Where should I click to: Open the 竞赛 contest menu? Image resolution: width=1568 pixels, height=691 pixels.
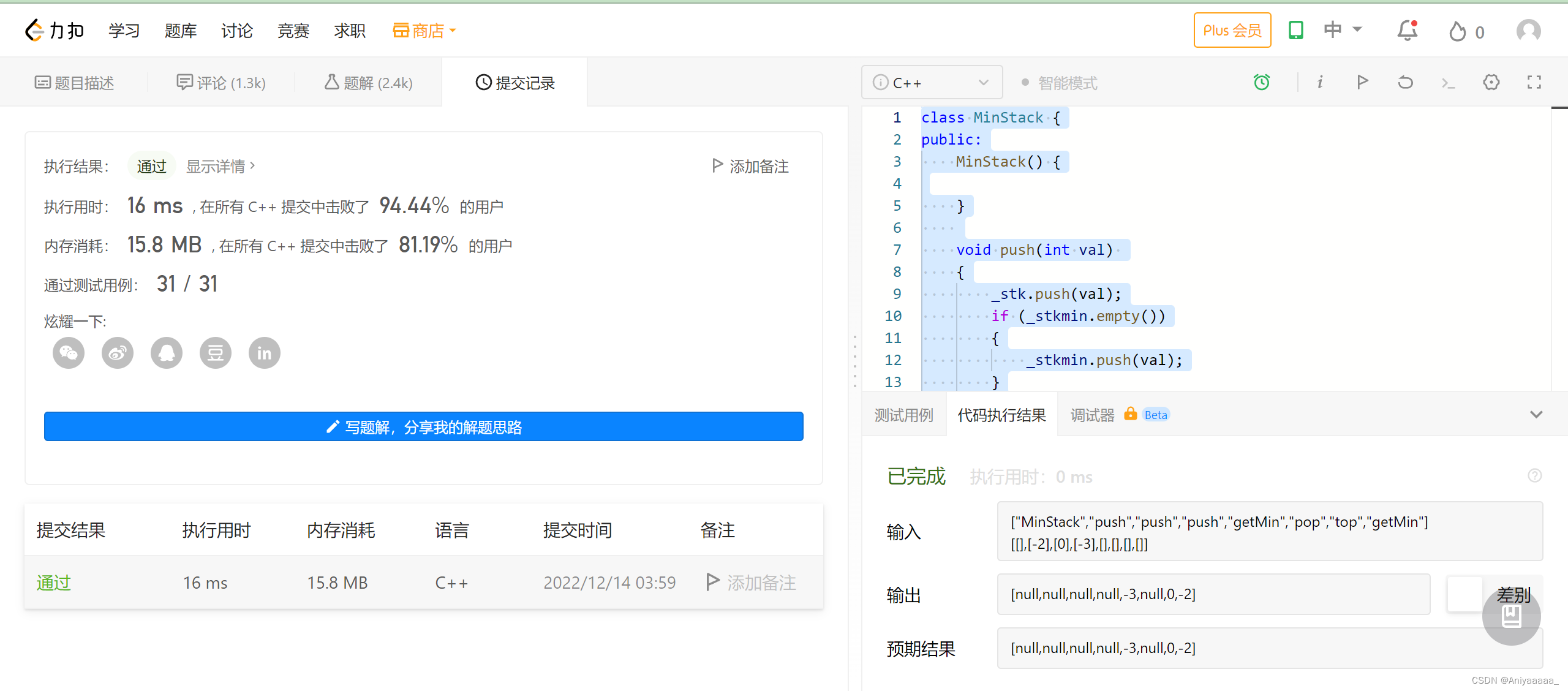[x=293, y=31]
